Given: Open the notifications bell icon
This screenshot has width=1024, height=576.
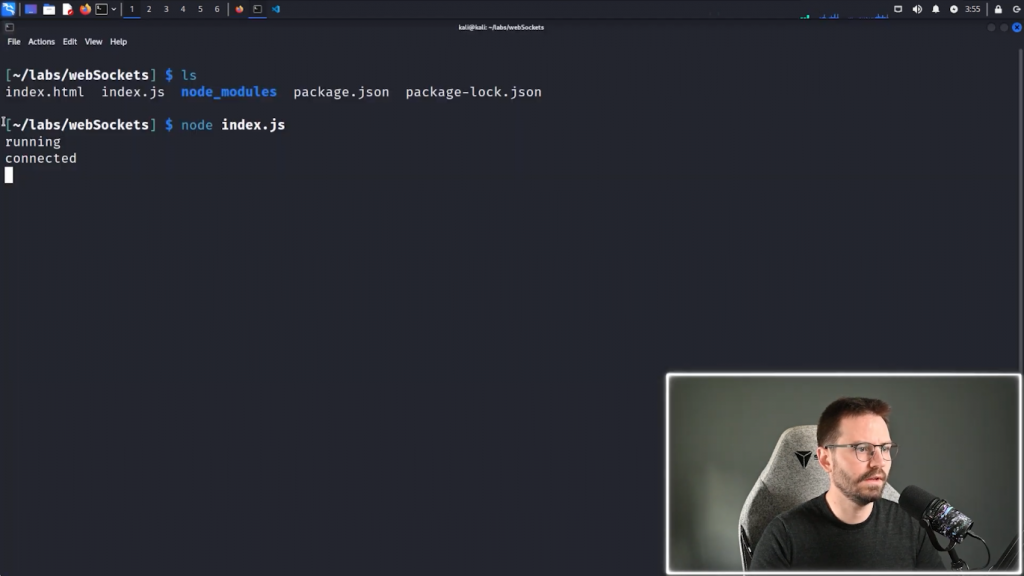Looking at the screenshot, I should pos(935,9).
